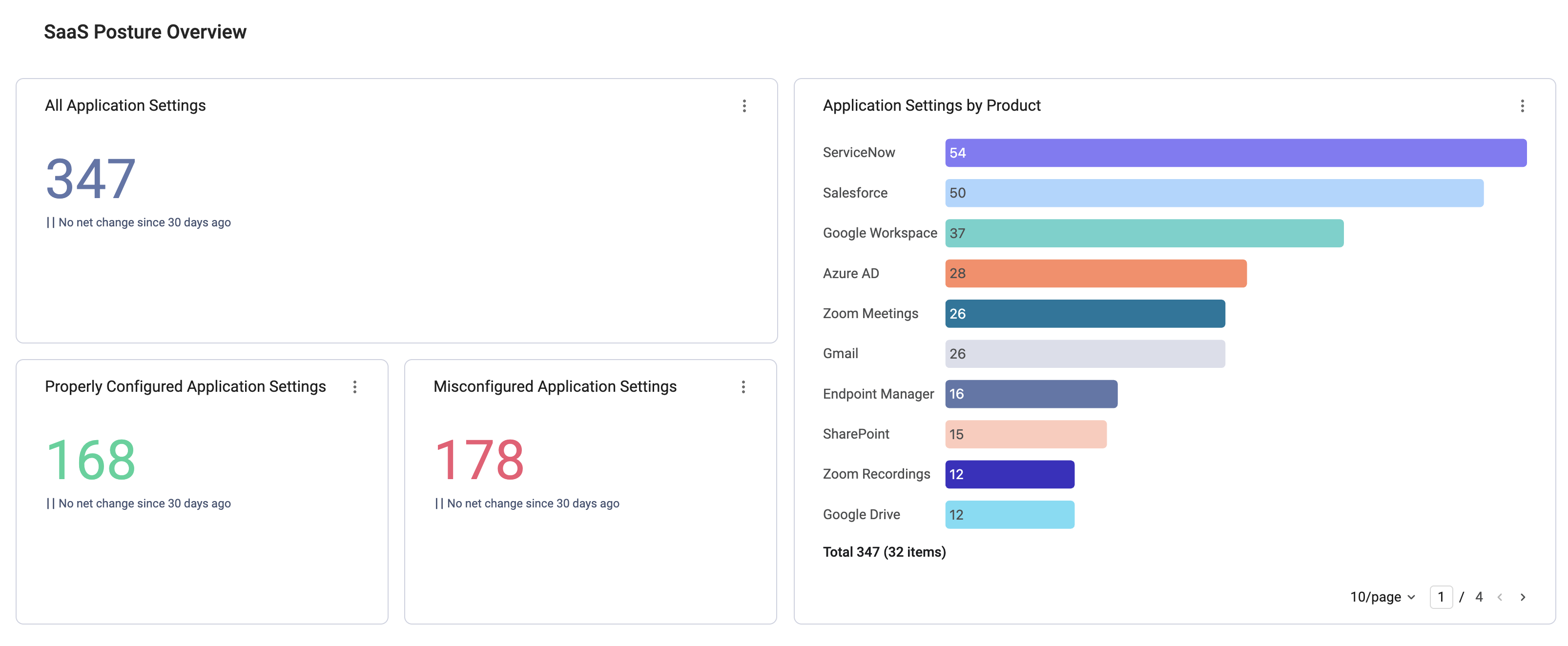The width and height of the screenshot is (1568, 646).
Task: Click the 'Total 347 (32 items)' summary text
Action: pyautogui.click(x=885, y=552)
